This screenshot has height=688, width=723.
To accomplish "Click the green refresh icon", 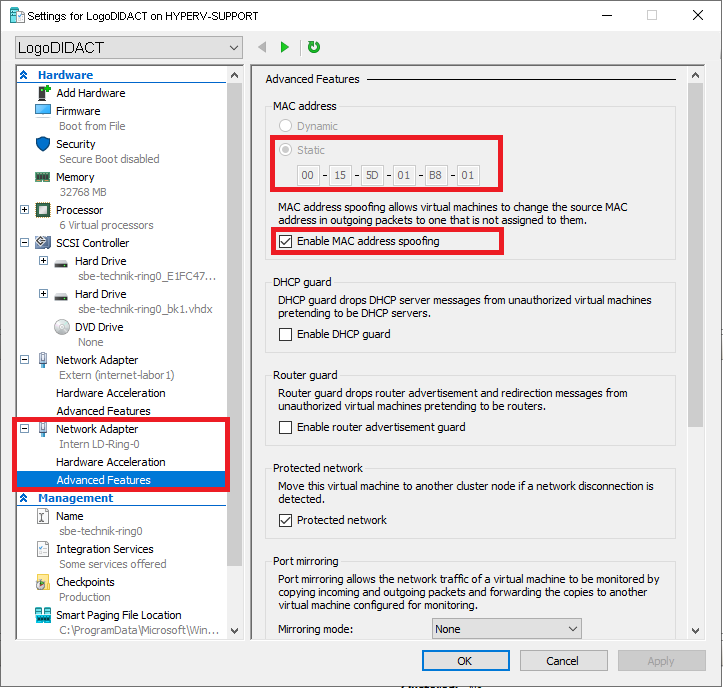I will [x=314, y=47].
